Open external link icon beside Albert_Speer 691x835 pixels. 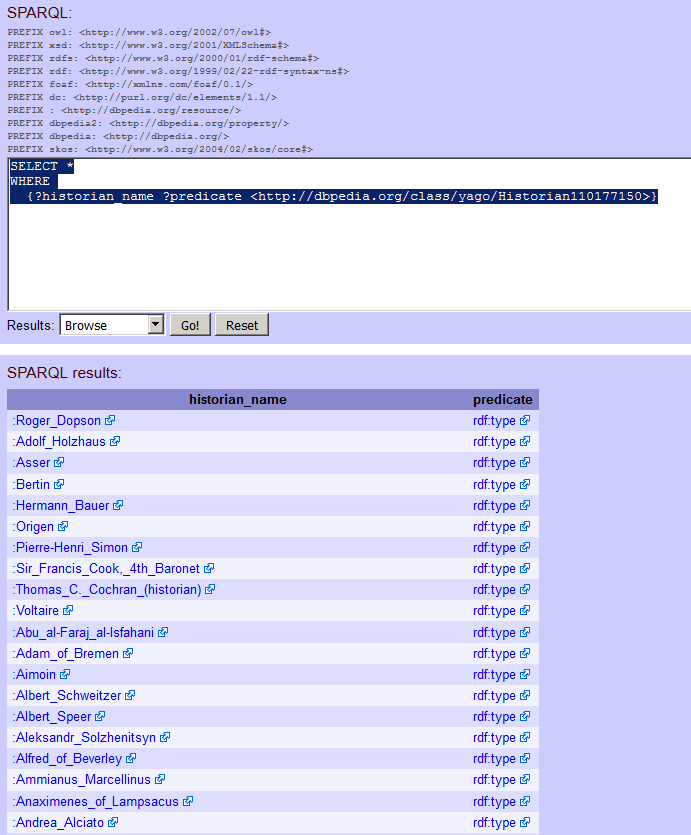pos(100,717)
